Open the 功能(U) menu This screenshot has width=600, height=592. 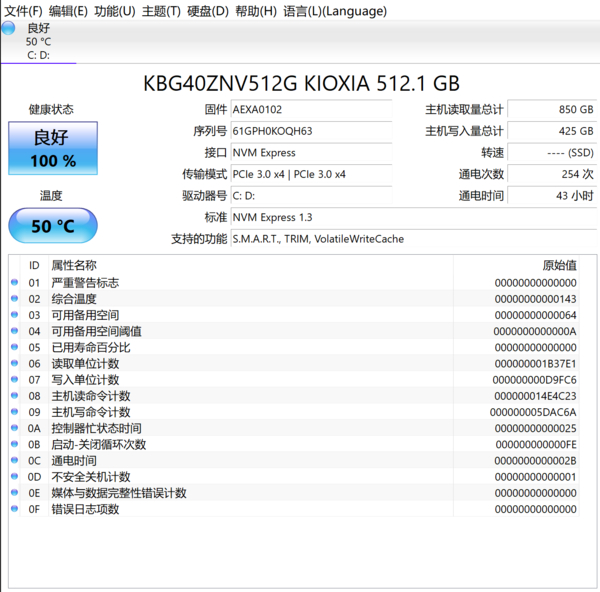tap(114, 11)
